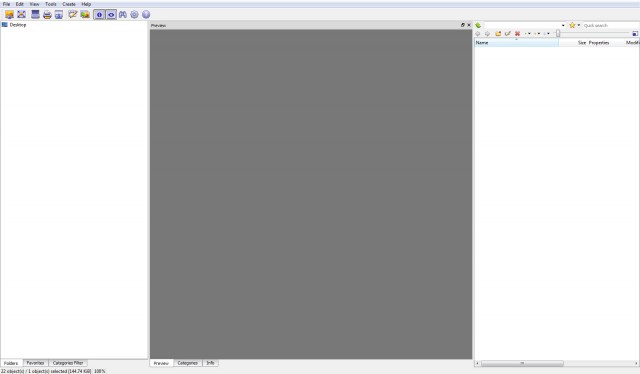640x374 pixels.
Task: Click the round Help icon in the toolbar
Action: 146,15
